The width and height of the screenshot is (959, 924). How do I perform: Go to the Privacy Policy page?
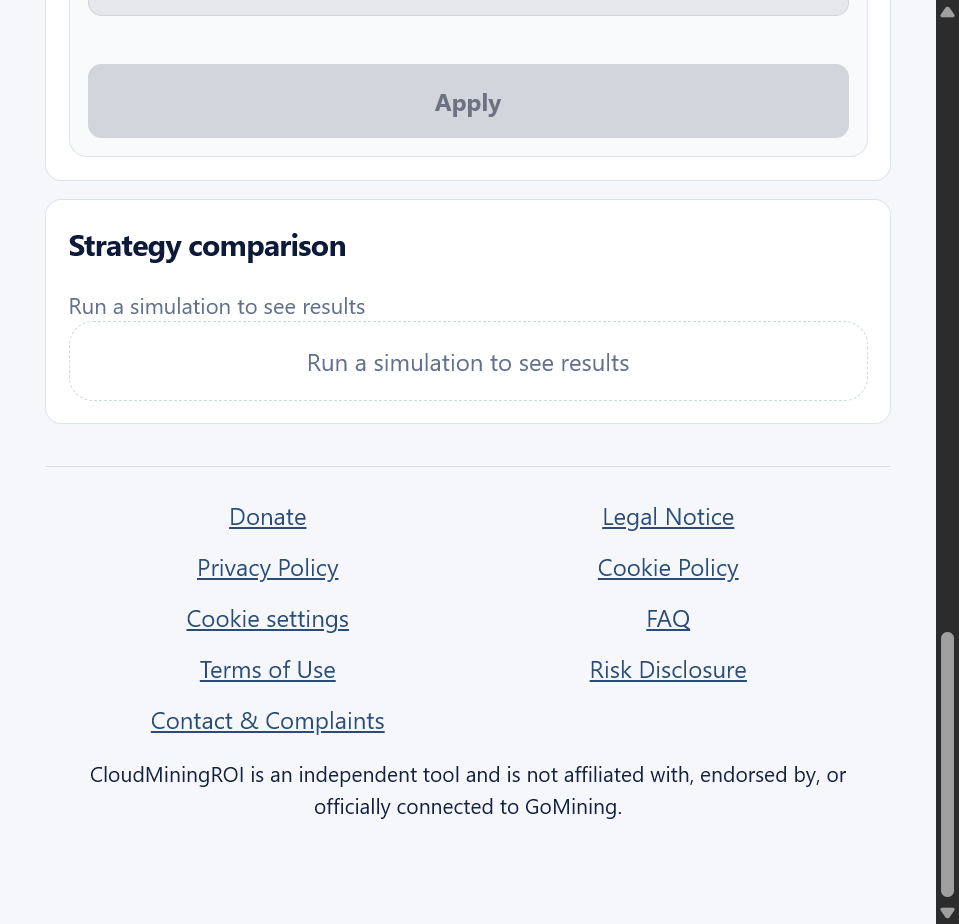point(267,568)
